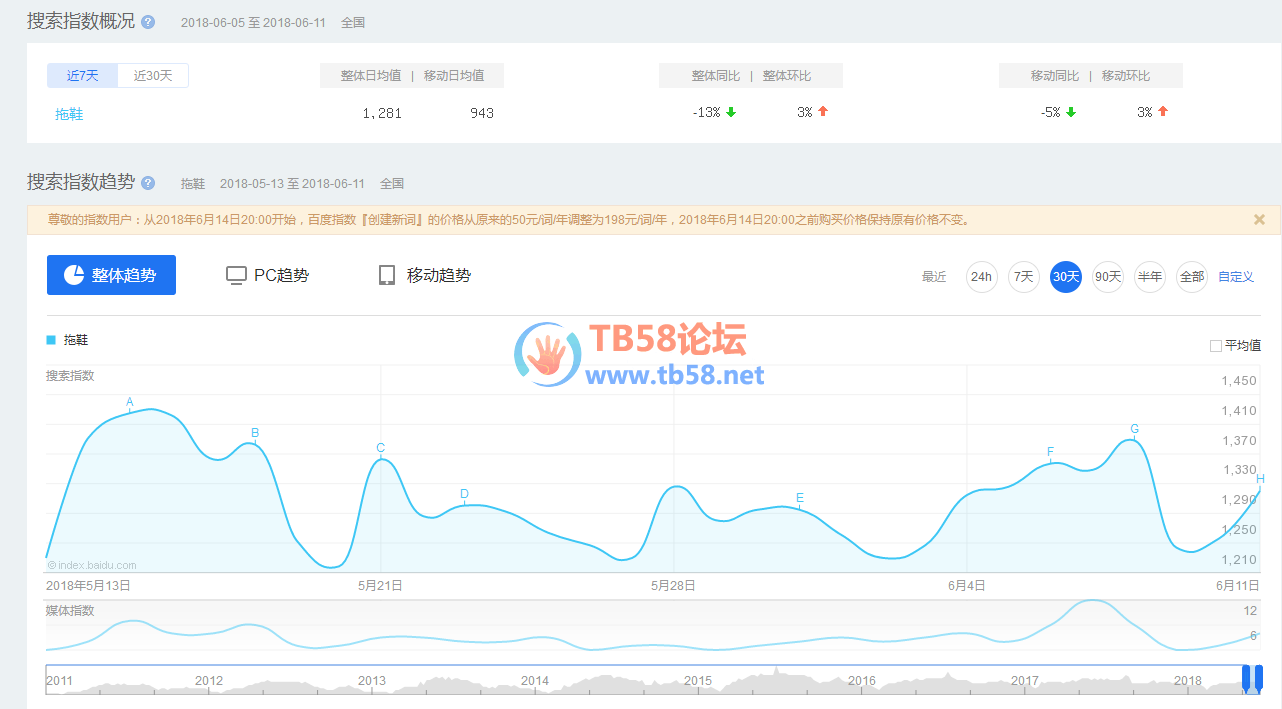Select the 7天 time range

[1023, 277]
